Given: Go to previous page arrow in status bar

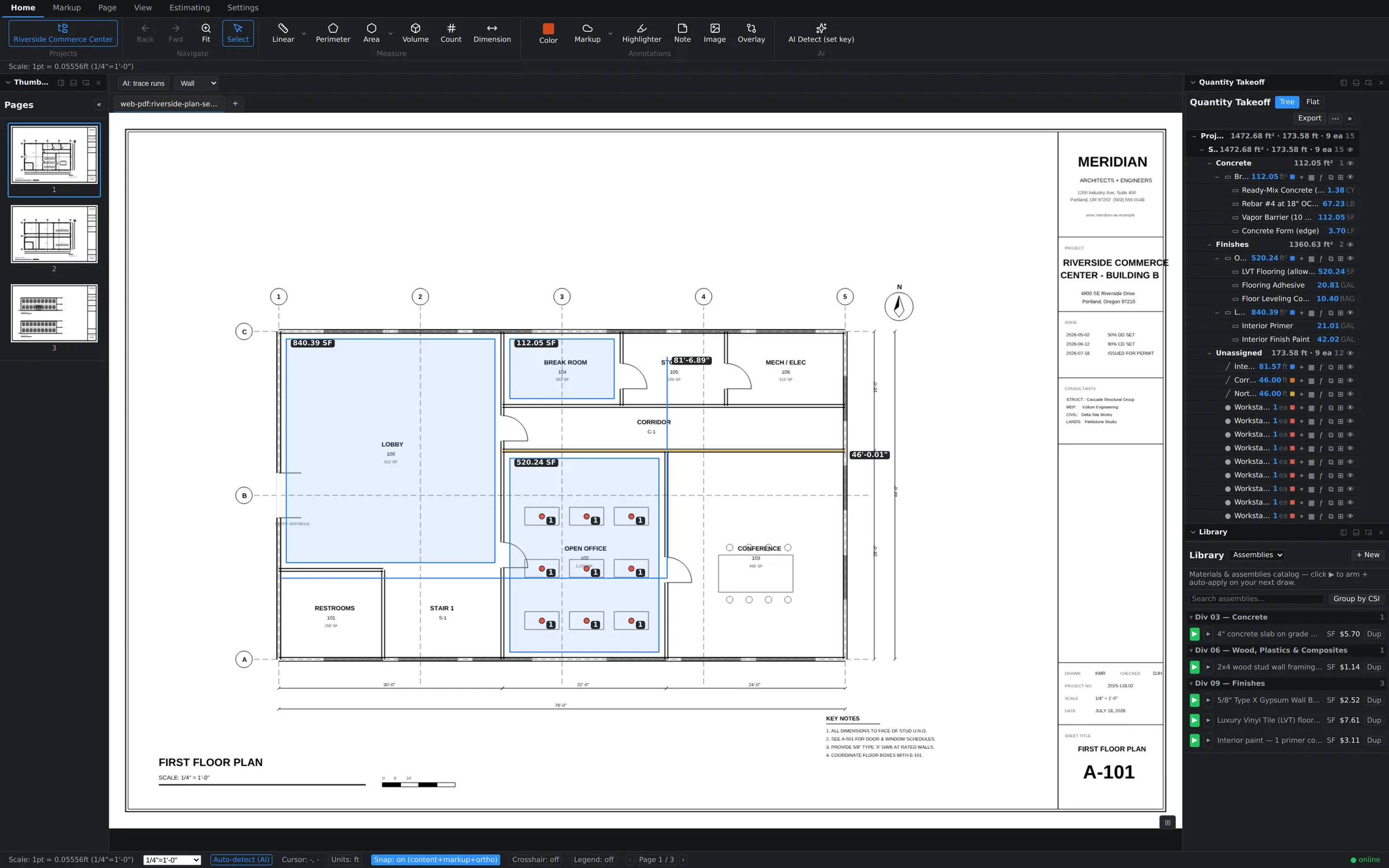Looking at the screenshot, I should point(630,860).
